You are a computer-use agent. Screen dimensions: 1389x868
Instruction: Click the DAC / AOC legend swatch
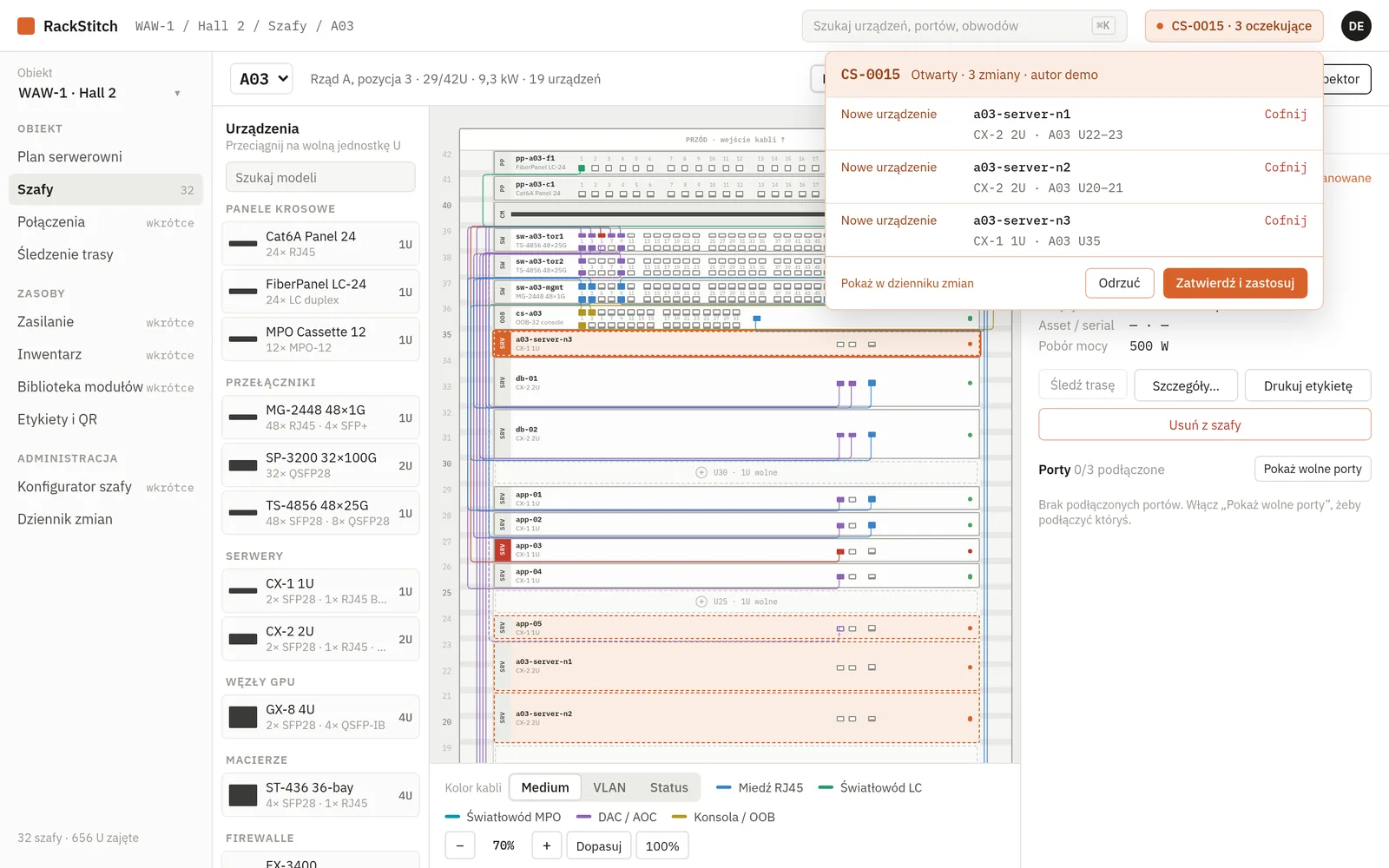coord(583,817)
